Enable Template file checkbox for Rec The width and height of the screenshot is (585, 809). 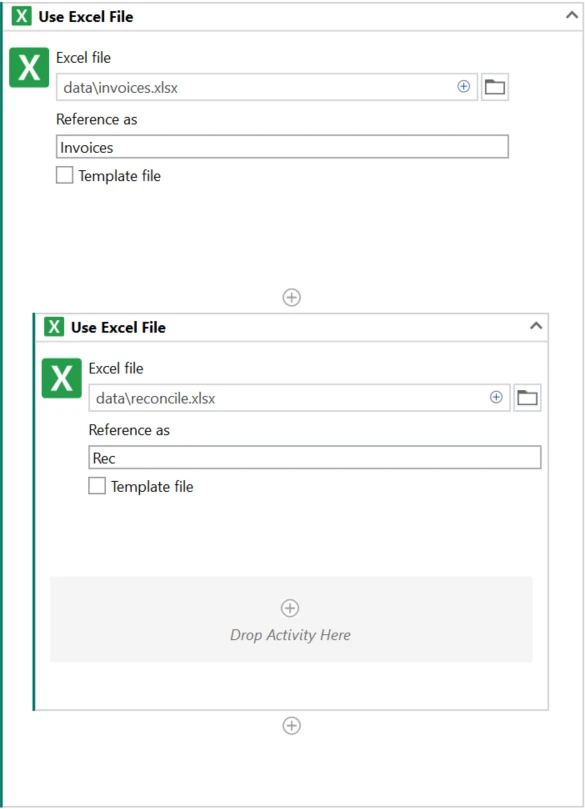[97, 486]
